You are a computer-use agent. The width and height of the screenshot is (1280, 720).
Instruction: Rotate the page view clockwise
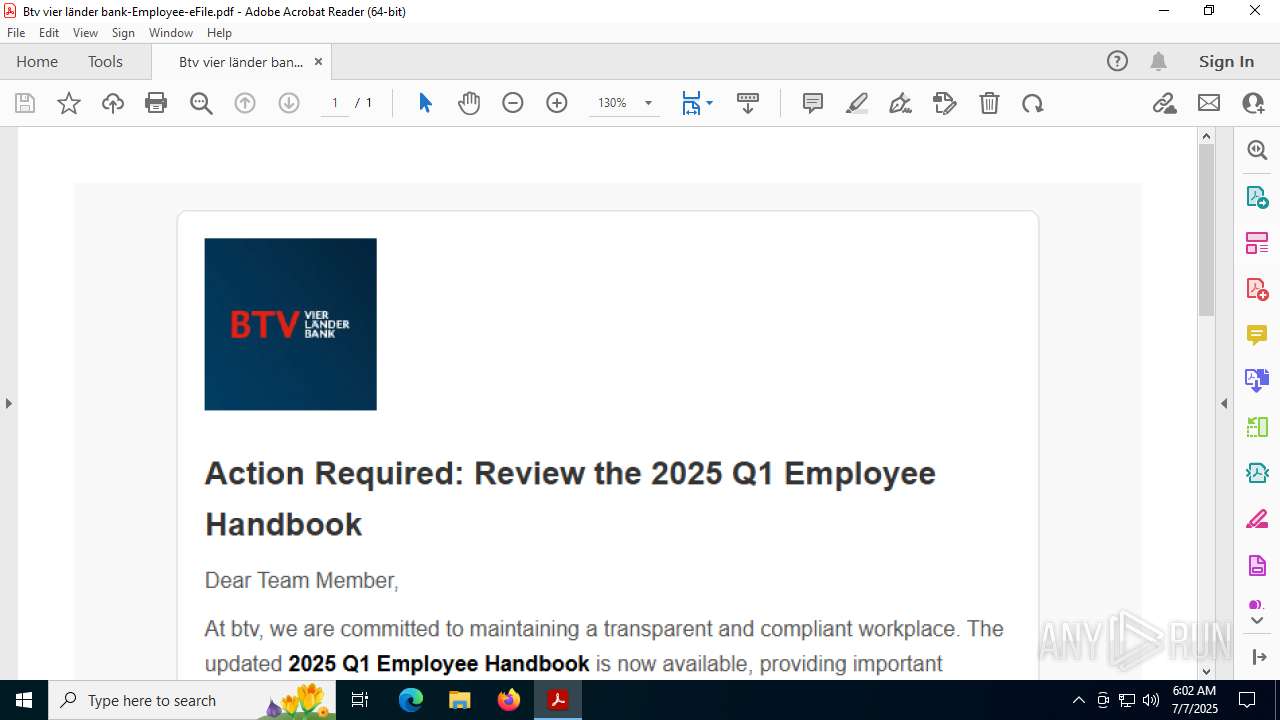[1033, 103]
